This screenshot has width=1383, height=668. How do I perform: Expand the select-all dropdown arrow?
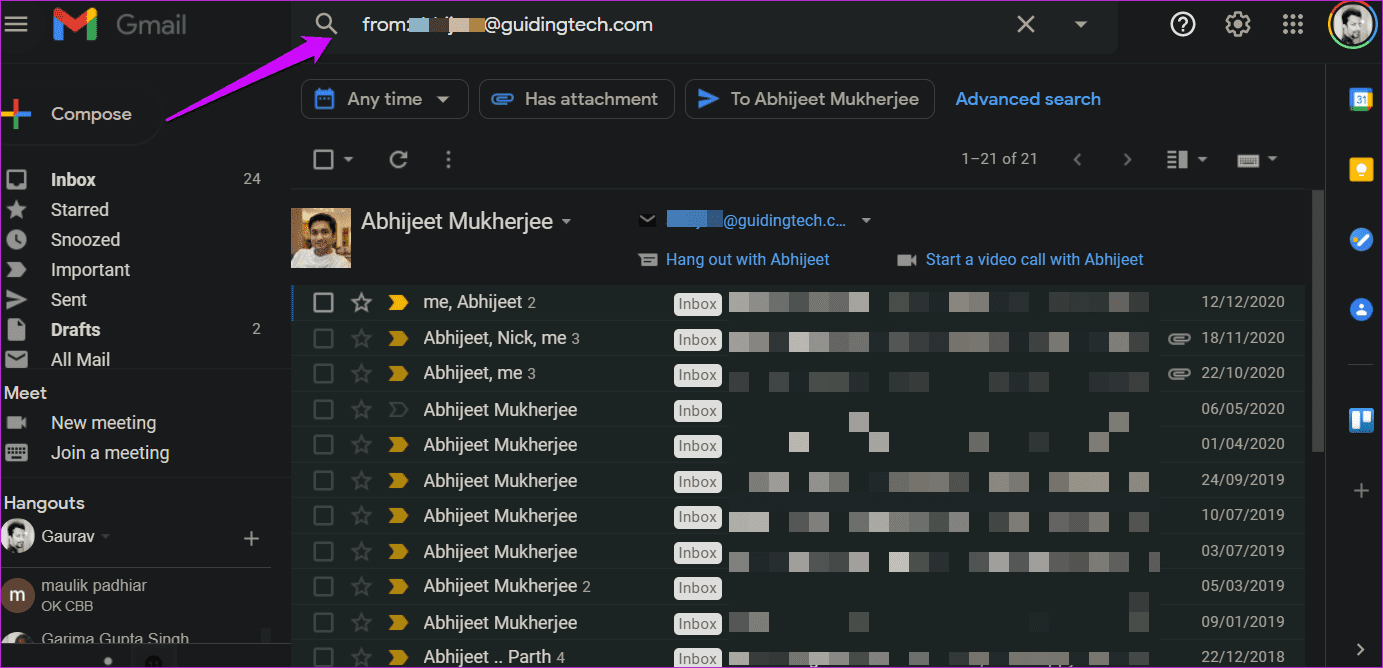tap(348, 159)
